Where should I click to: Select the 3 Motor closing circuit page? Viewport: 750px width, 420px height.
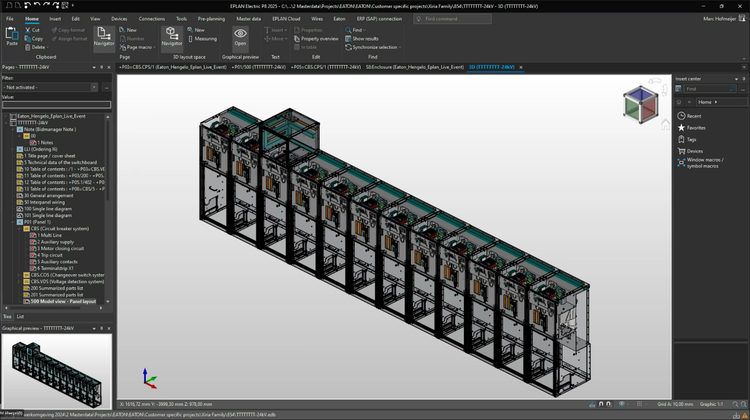click(x=62, y=247)
